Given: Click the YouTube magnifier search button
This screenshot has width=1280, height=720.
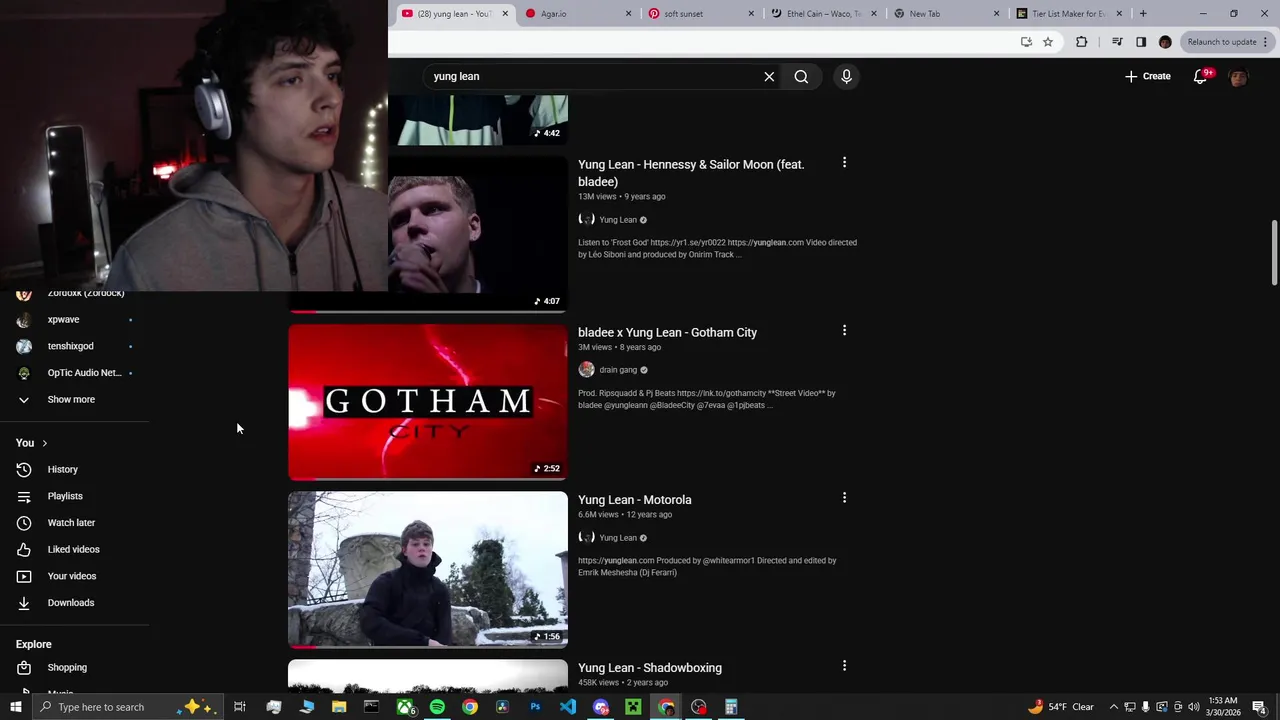Looking at the screenshot, I should pos(801,76).
